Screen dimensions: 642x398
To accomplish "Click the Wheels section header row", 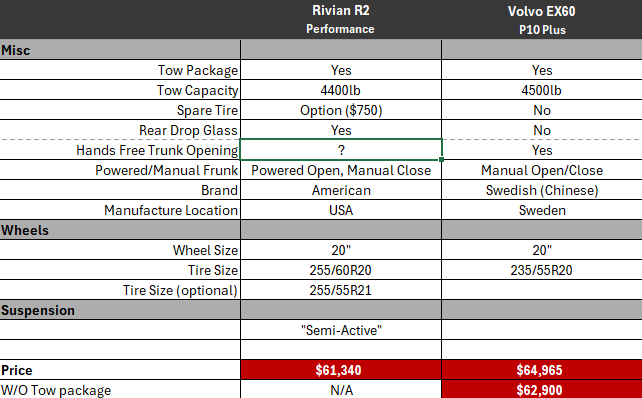I will (321, 230).
